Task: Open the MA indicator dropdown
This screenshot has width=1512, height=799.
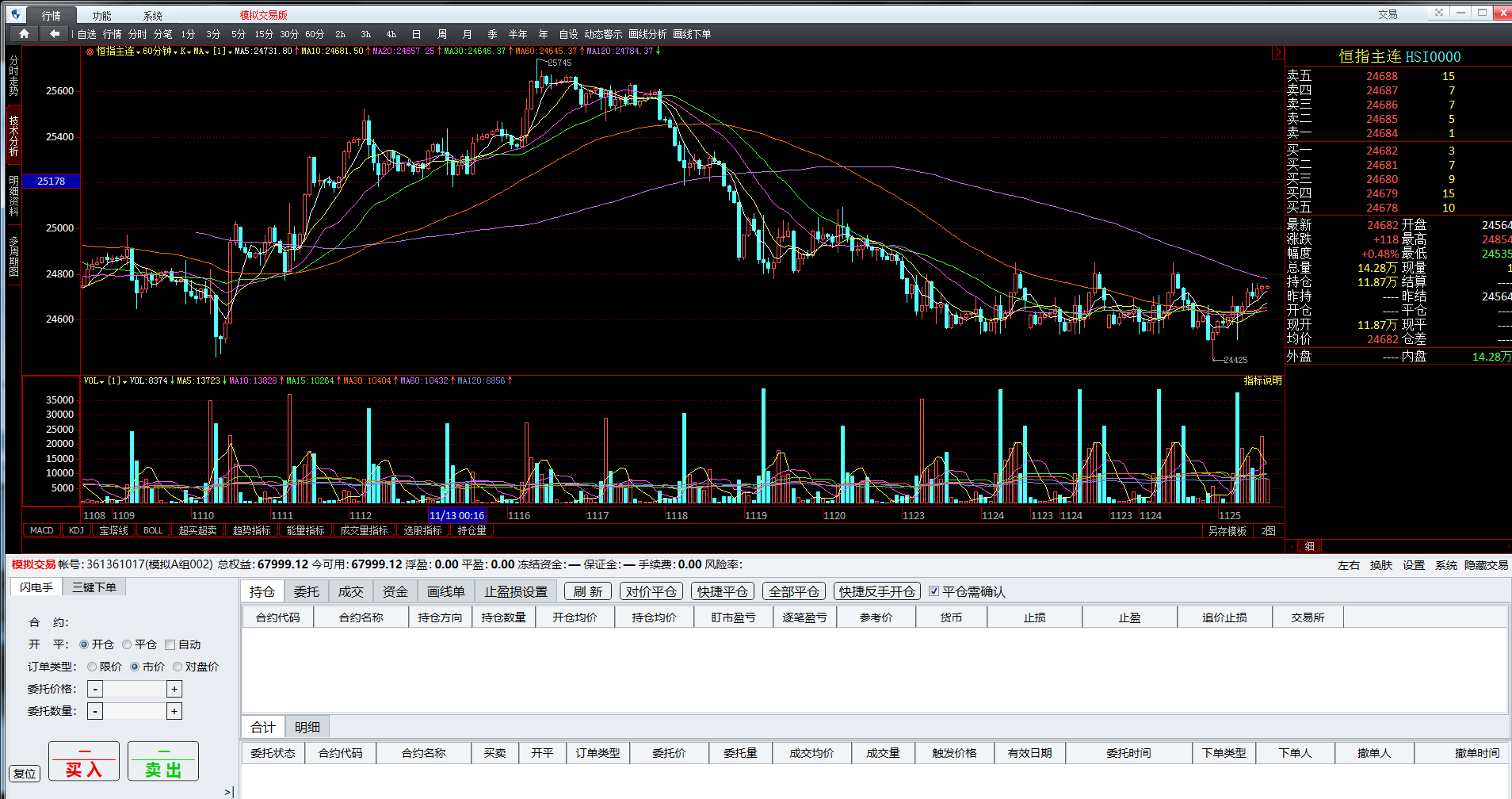Action: [x=201, y=52]
